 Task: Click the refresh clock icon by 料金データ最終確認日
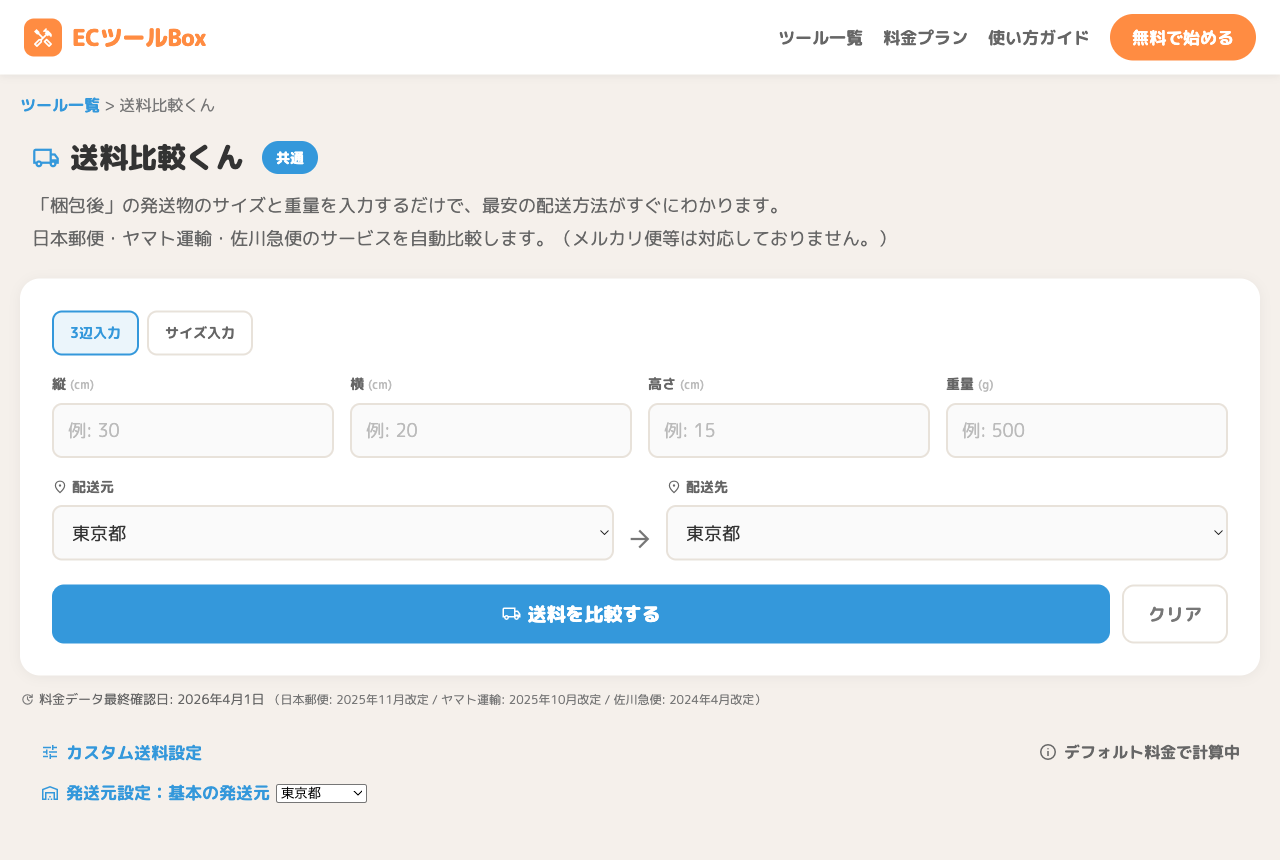coord(27,700)
